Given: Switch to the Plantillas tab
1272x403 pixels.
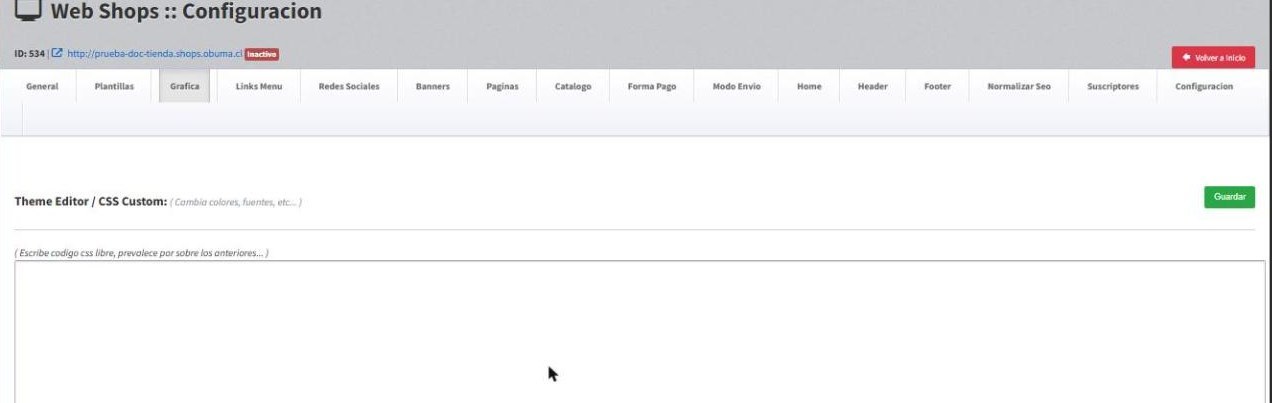Looking at the screenshot, I should [114, 87].
